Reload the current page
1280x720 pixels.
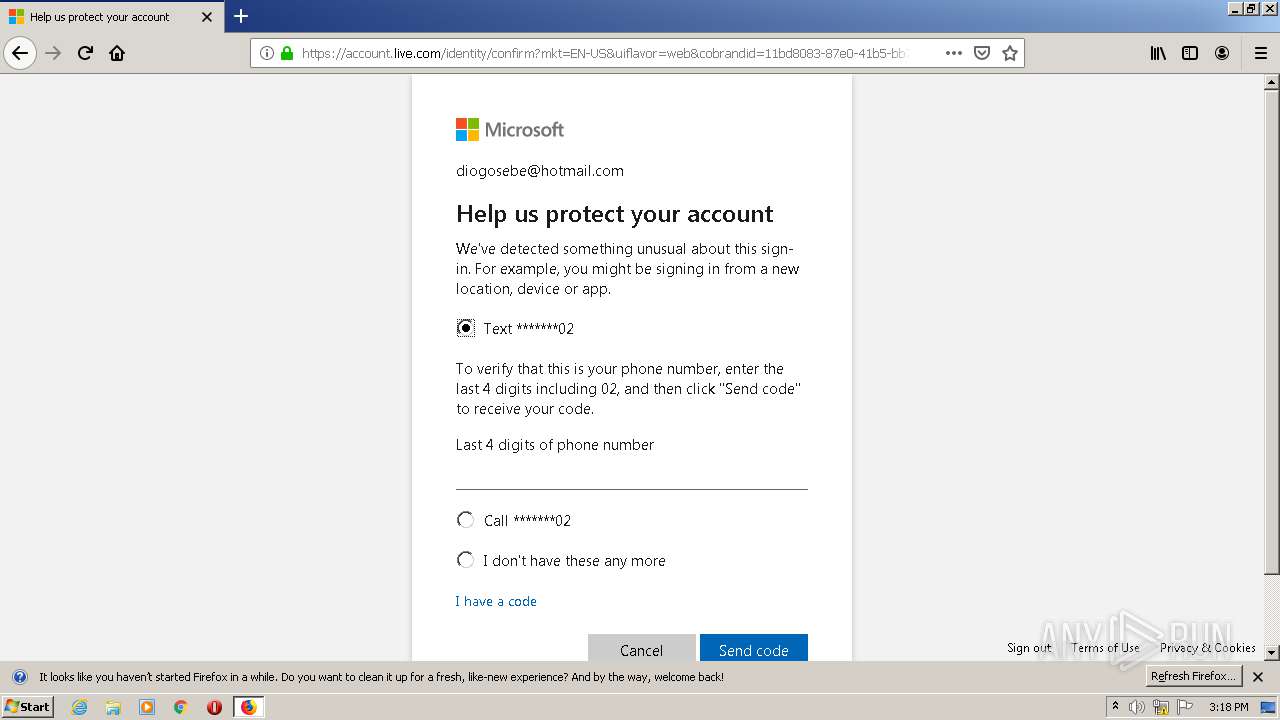pyautogui.click(x=85, y=53)
